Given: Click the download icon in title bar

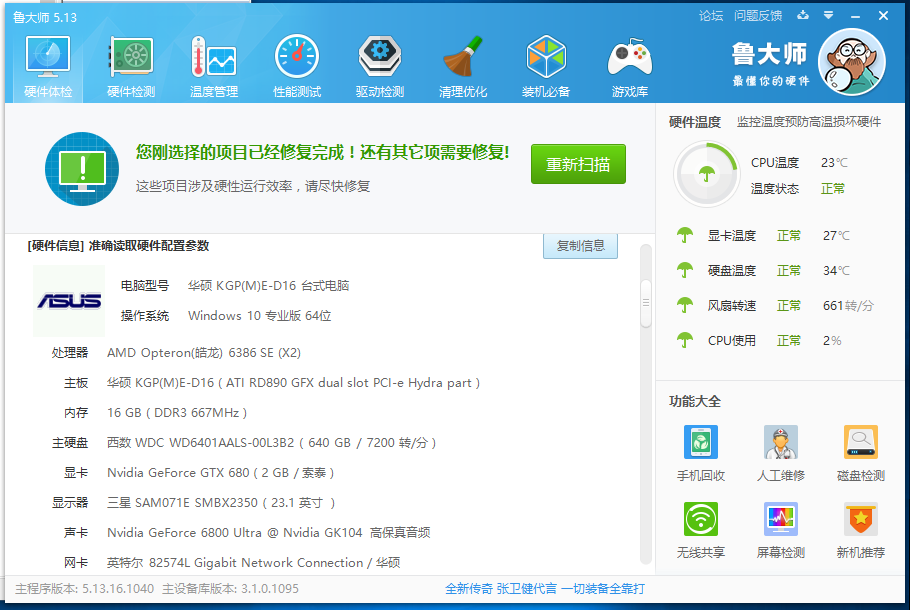Looking at the screenshot, I should tap(803, 15).
